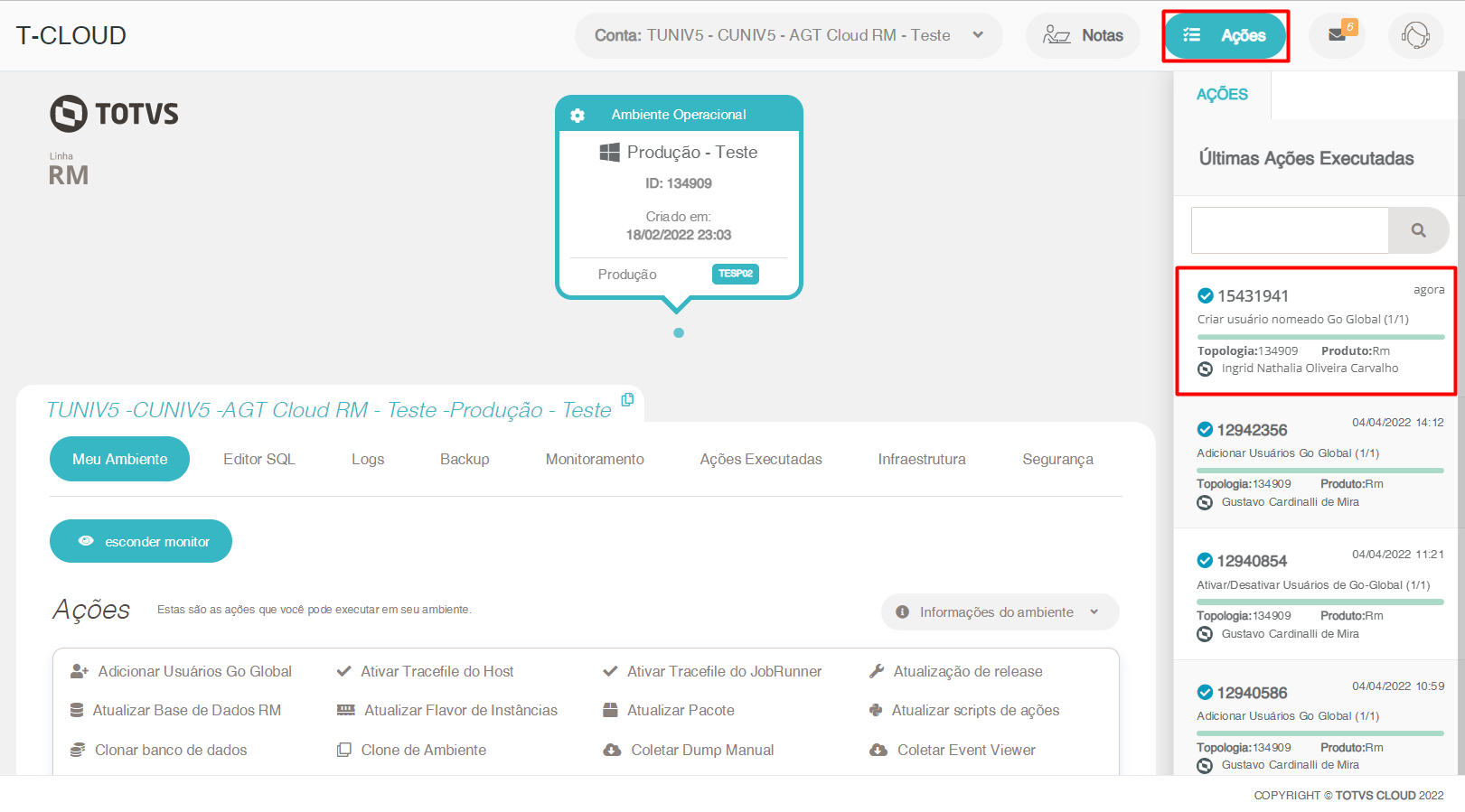Open the Backup tab

[x=465, y=459]
